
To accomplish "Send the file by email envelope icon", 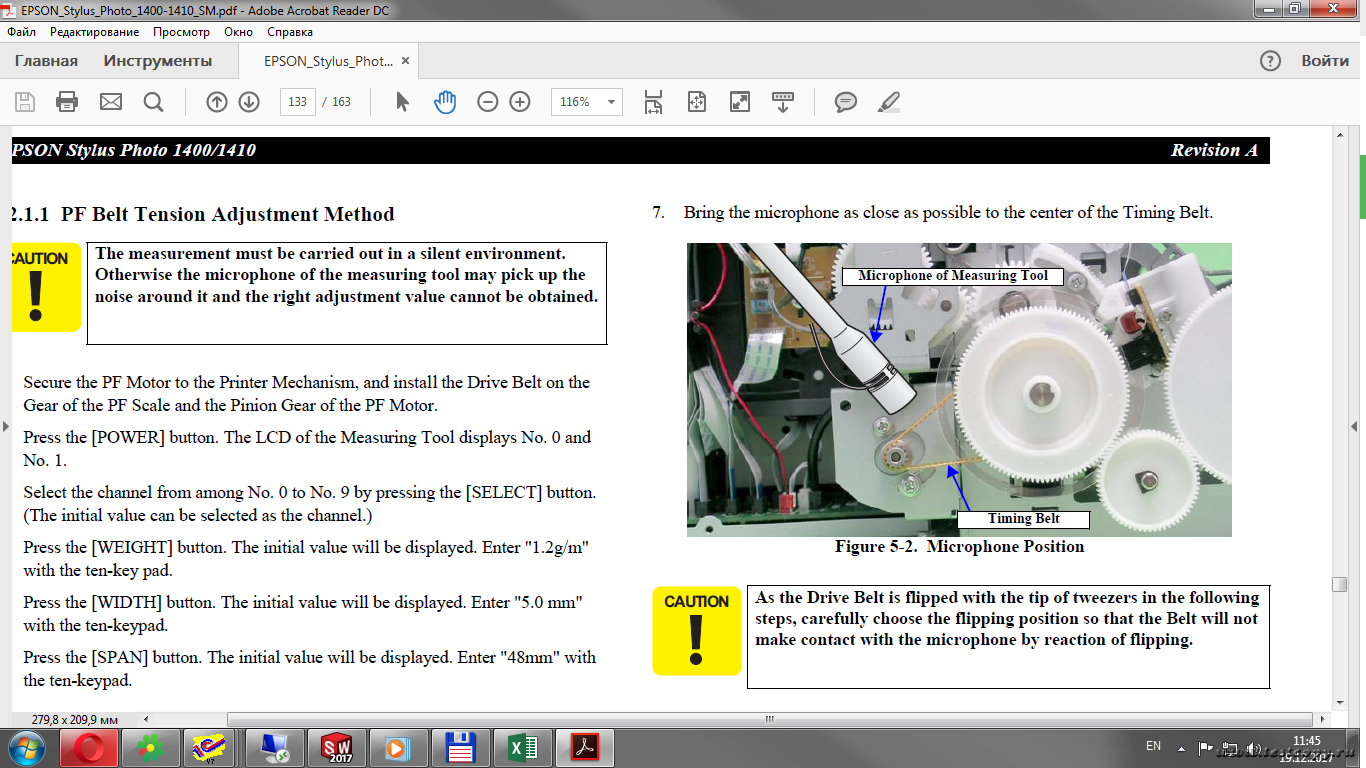I will [110, 102].
